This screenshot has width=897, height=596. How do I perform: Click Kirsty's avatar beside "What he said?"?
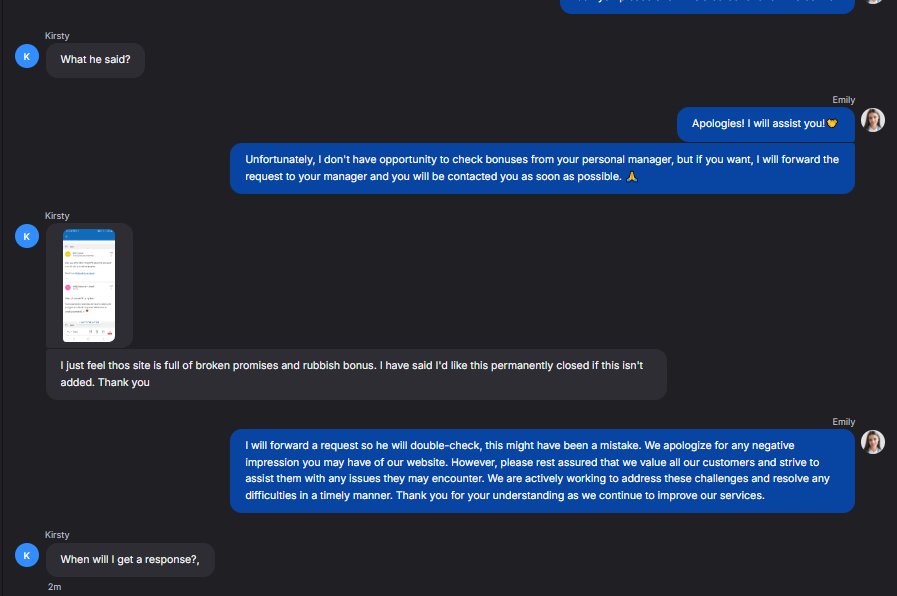pos(27,56)
